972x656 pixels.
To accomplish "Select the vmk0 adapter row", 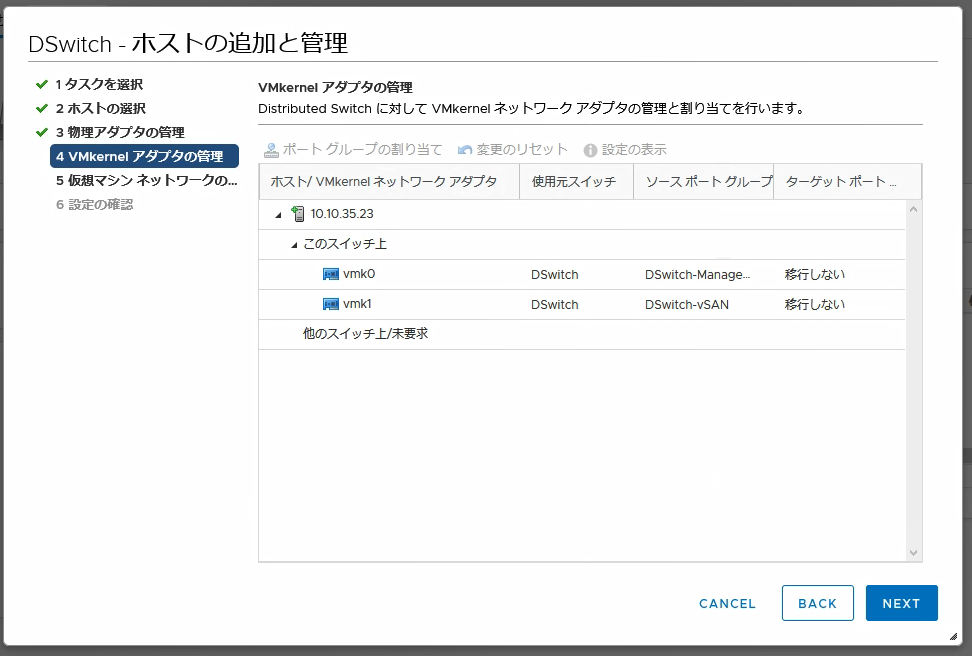I will click(582, 275).
